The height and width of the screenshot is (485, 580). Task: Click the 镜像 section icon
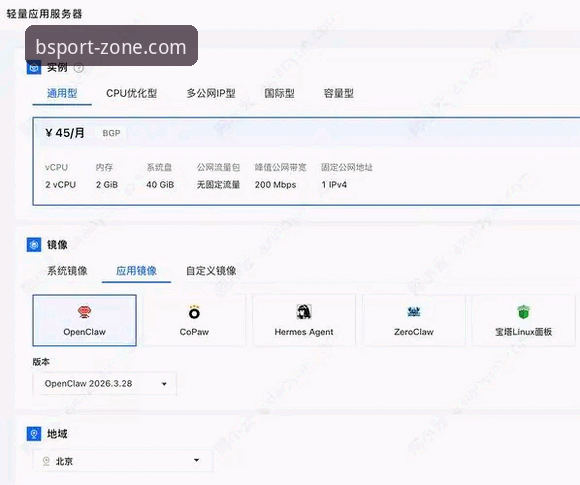[34, 245]
